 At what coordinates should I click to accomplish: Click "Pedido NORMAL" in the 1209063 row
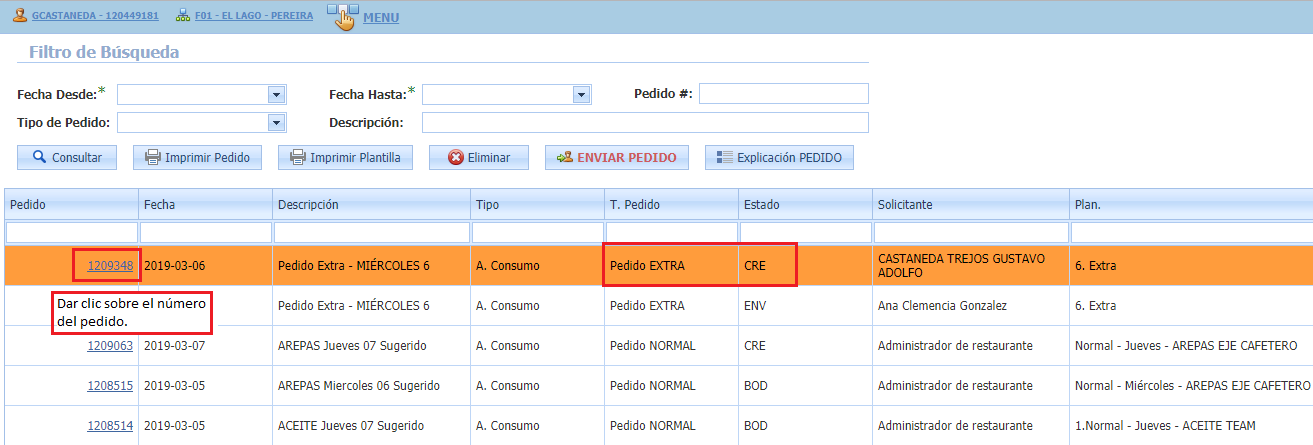[652, 346]
